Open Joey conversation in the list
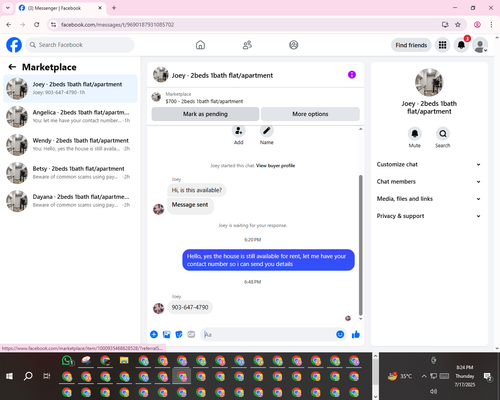 click(x=70, y=88)
